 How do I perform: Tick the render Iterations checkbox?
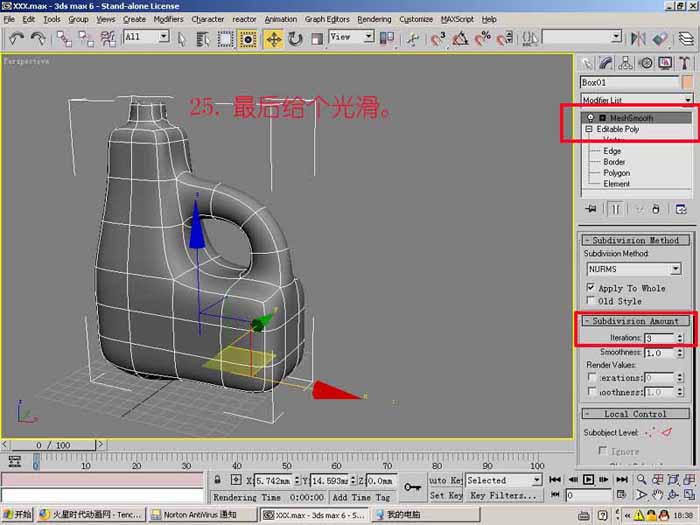coord(592,378)
